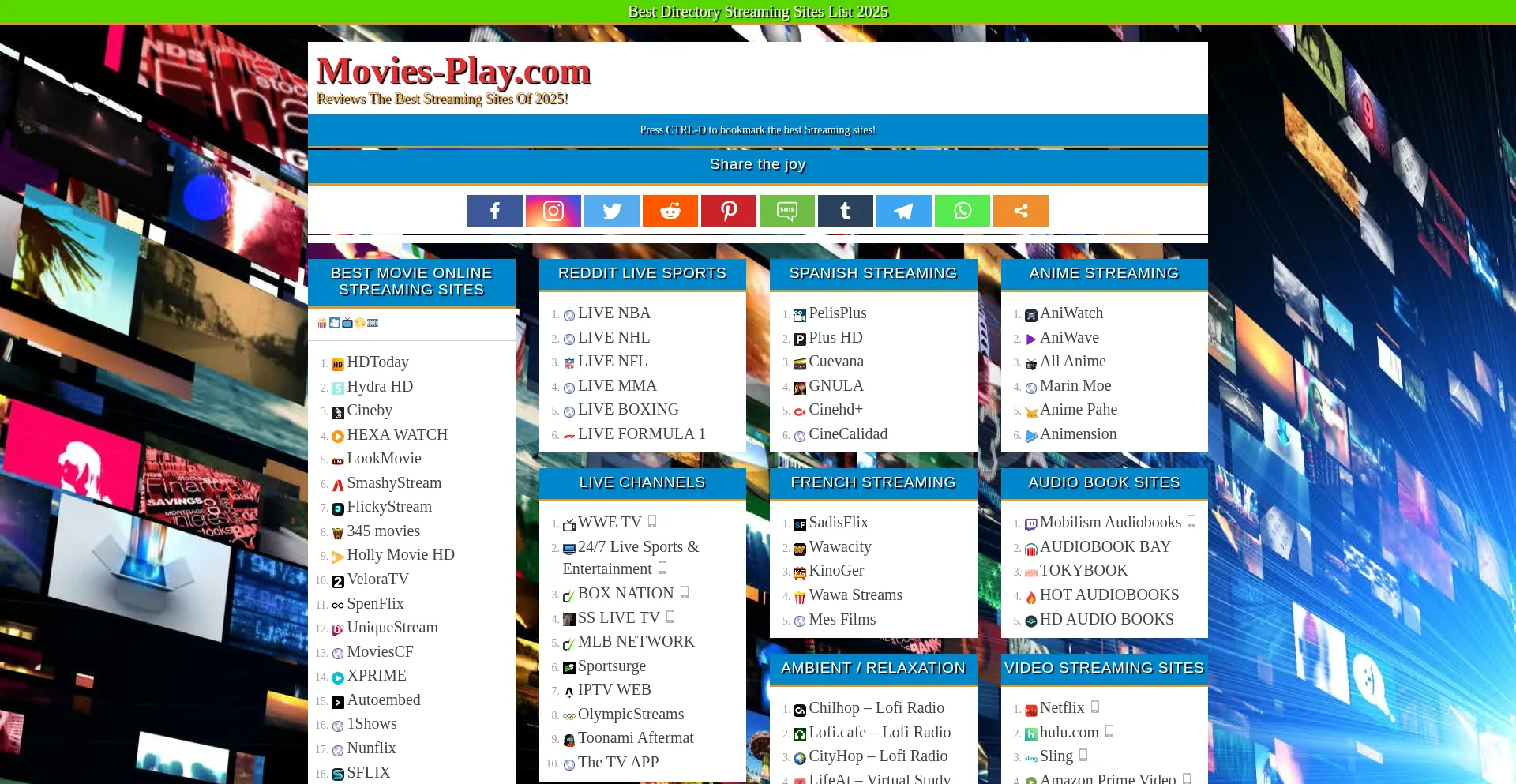Image resolution: width=1516 pixels, height=784 pixels.
Task: Open the Cuevana link
Action: tap(836, 362)
